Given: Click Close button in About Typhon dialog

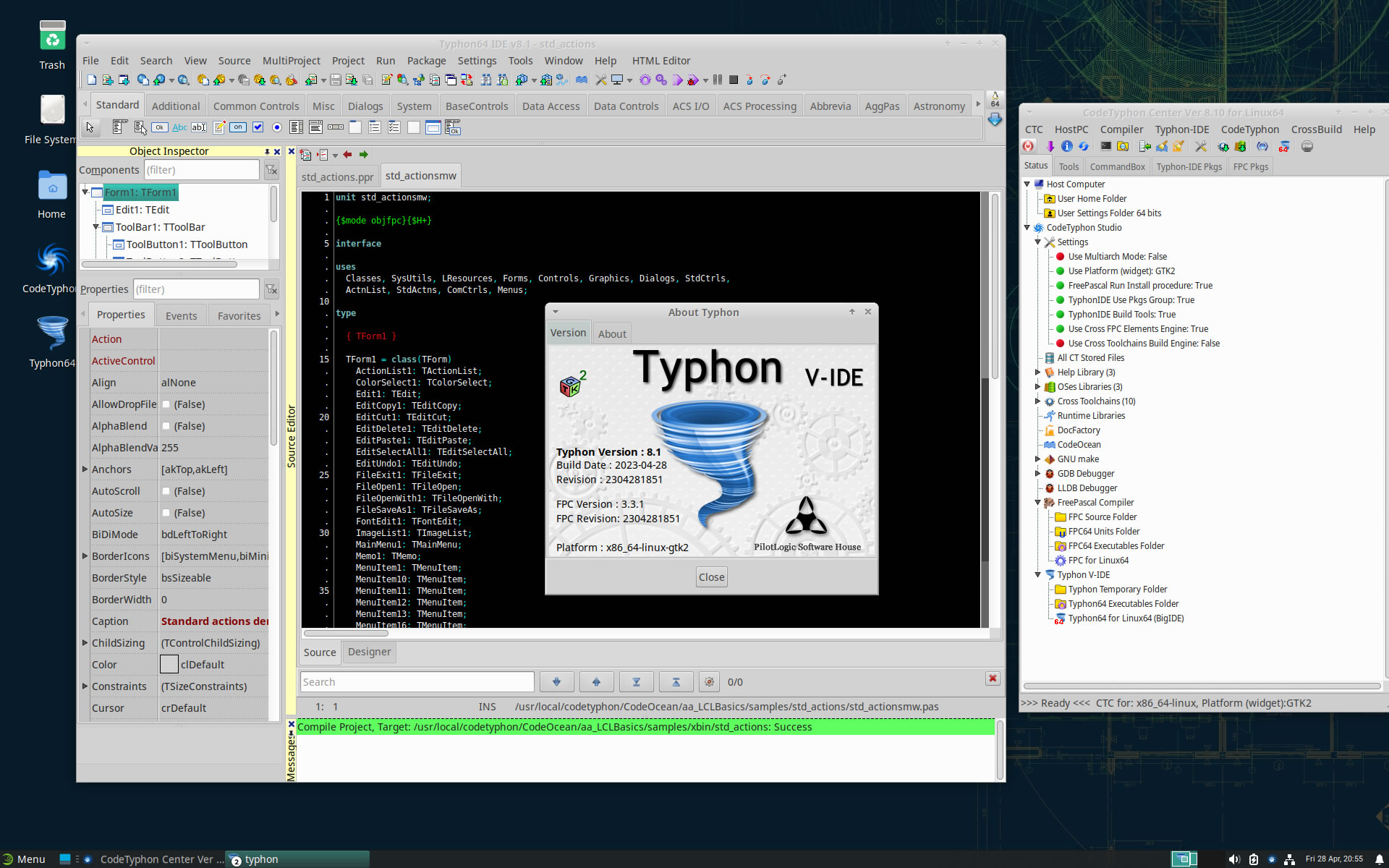Looking at the screenshot, I should 712,577.
